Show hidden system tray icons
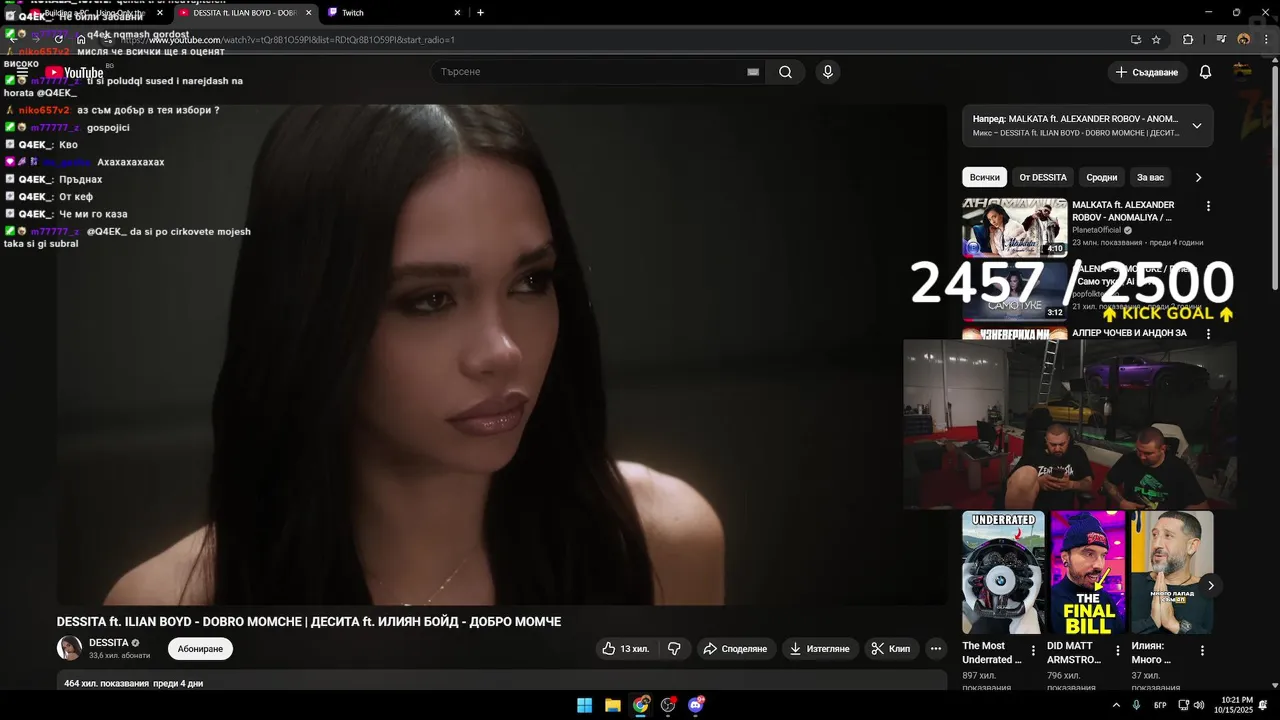The width and height of the screenshot is (1280, 720). [1116, 705]
